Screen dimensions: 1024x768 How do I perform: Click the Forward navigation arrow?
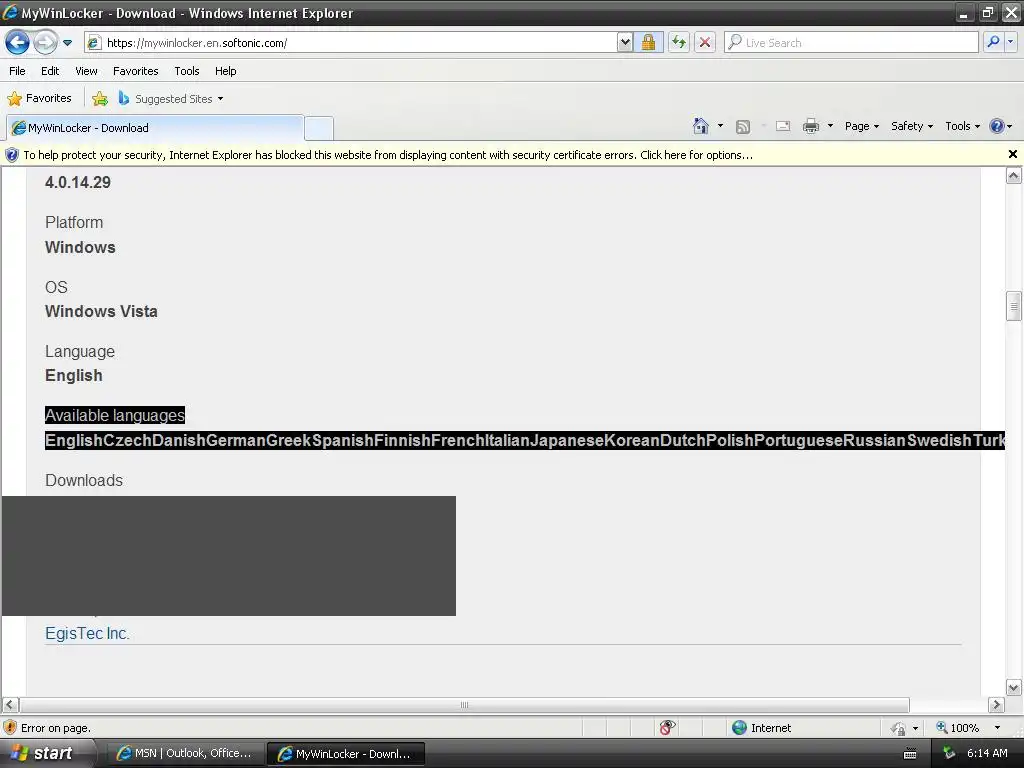click(x=45, y=43)
